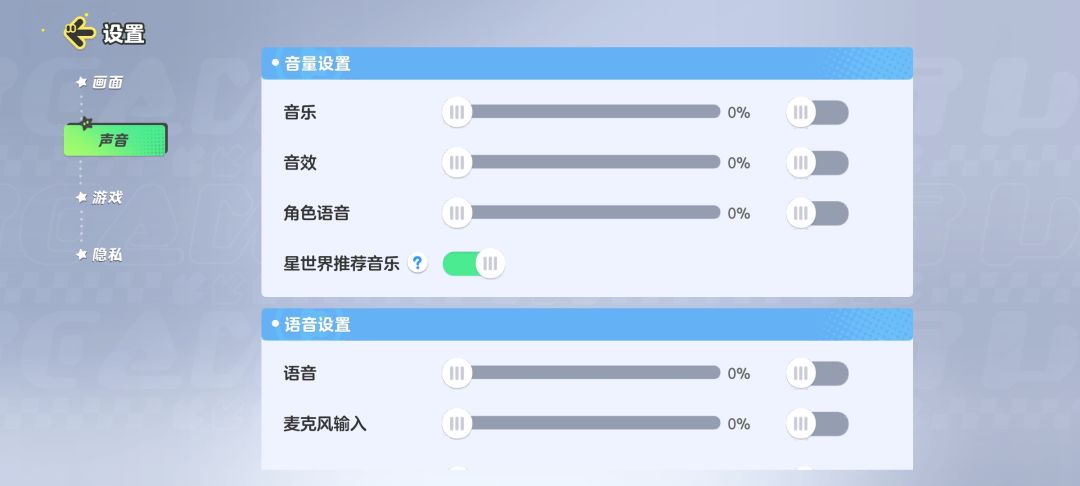Open the 画面 settings tab
This screenshot has width=1080, height=486.
coord(107,83)
